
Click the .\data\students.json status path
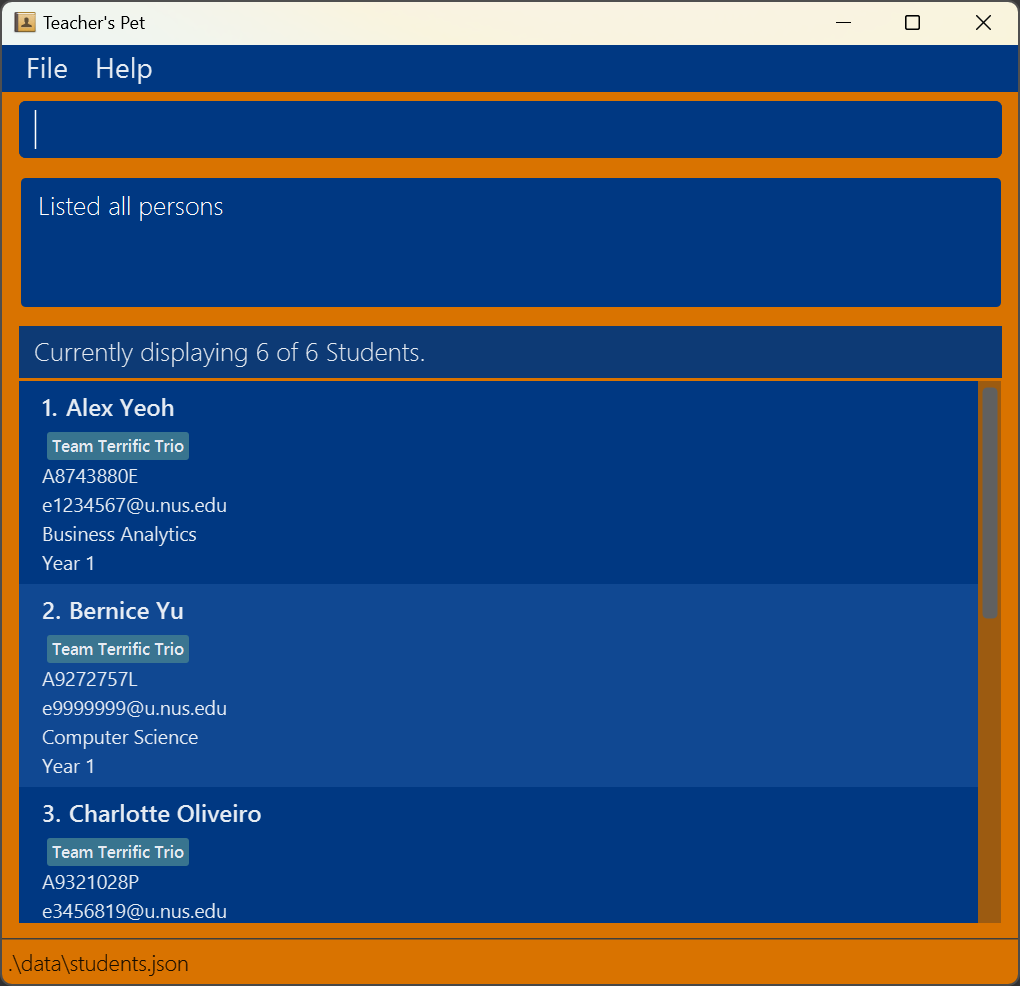click(x=99, y=964)
